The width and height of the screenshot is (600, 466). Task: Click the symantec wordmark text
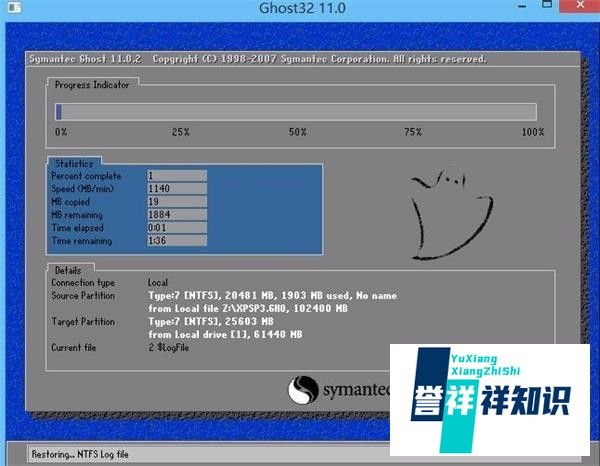coord(356,390)
